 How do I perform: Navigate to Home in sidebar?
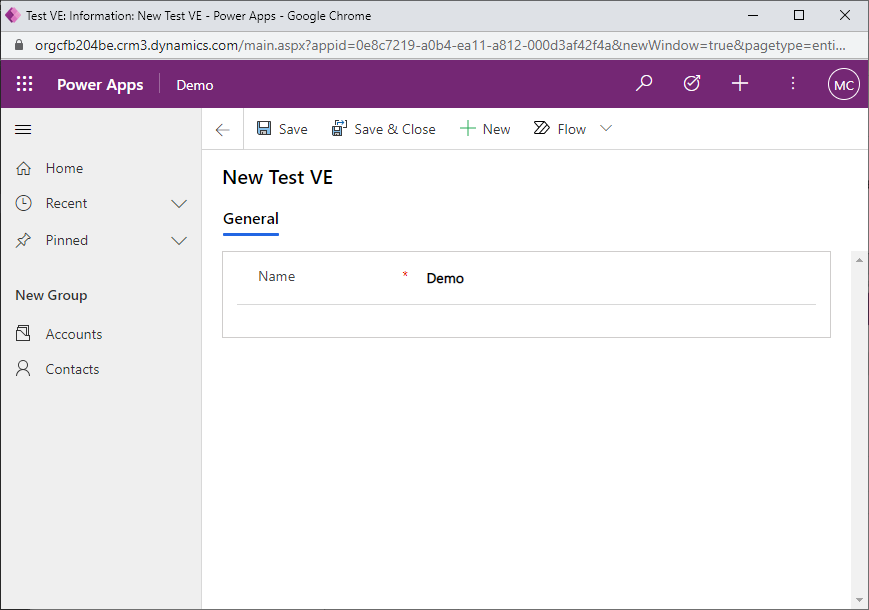pyautogui.click(x=64, y=169)
